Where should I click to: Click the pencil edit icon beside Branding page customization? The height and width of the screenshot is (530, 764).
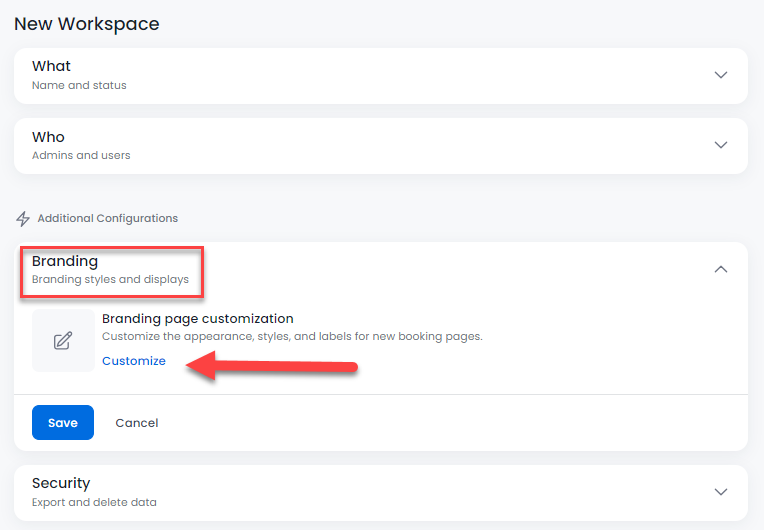coord(63,341)
